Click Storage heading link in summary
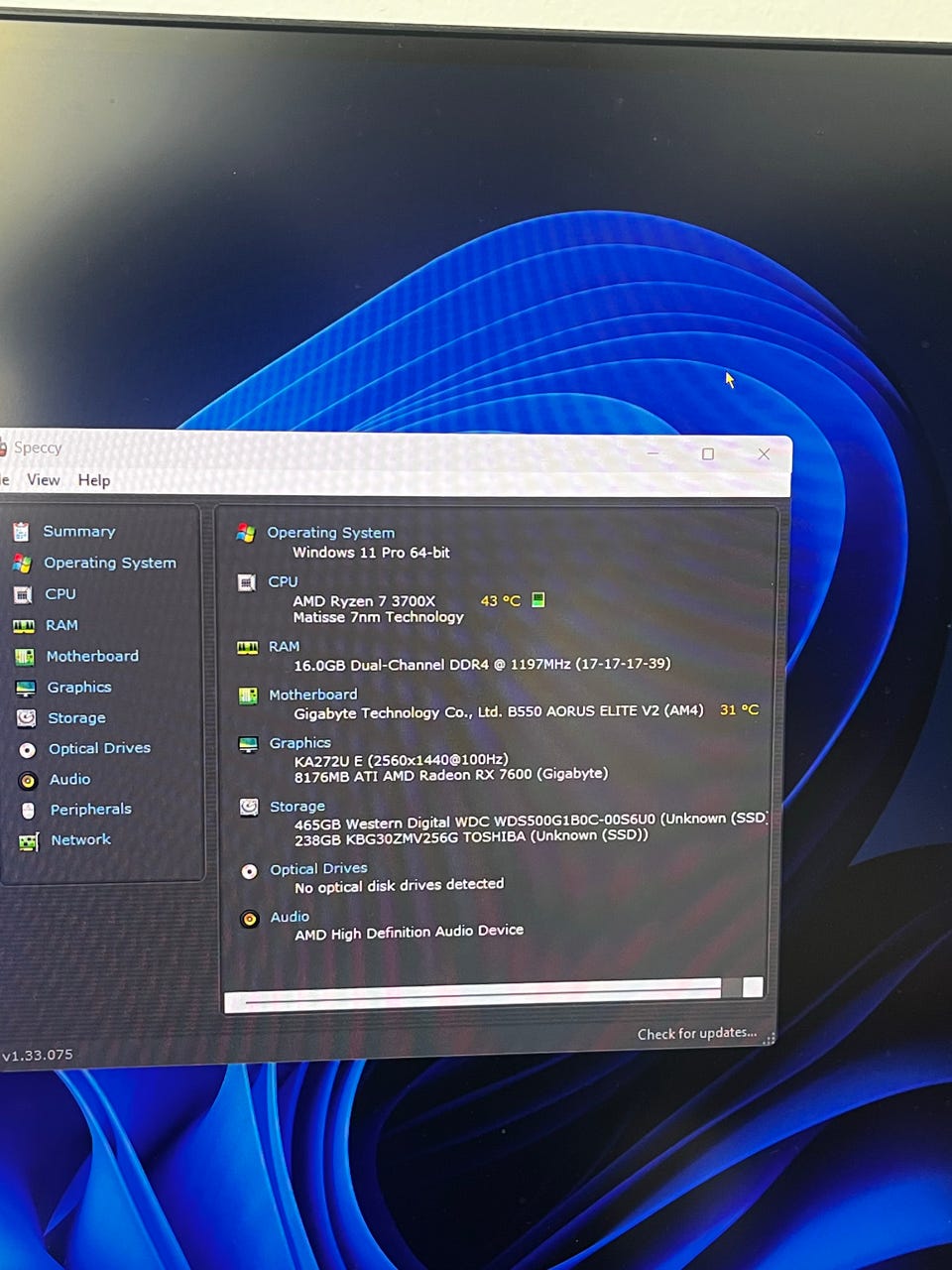Image resolution: width=952 pixels, height=1270 pixels. (297, 807)
